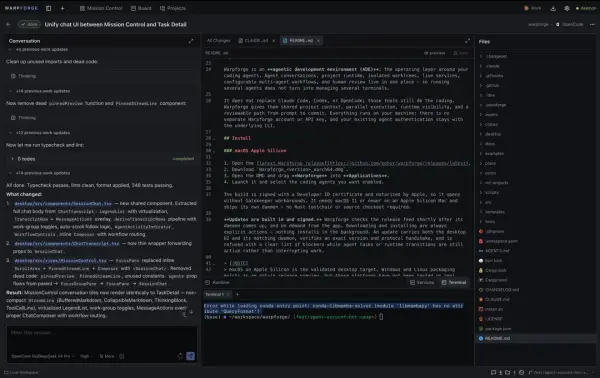Click the Runtime icon in bottom panel
Image resolution: width=600 pixels, height=378 pixels.
tap(208, 282)
